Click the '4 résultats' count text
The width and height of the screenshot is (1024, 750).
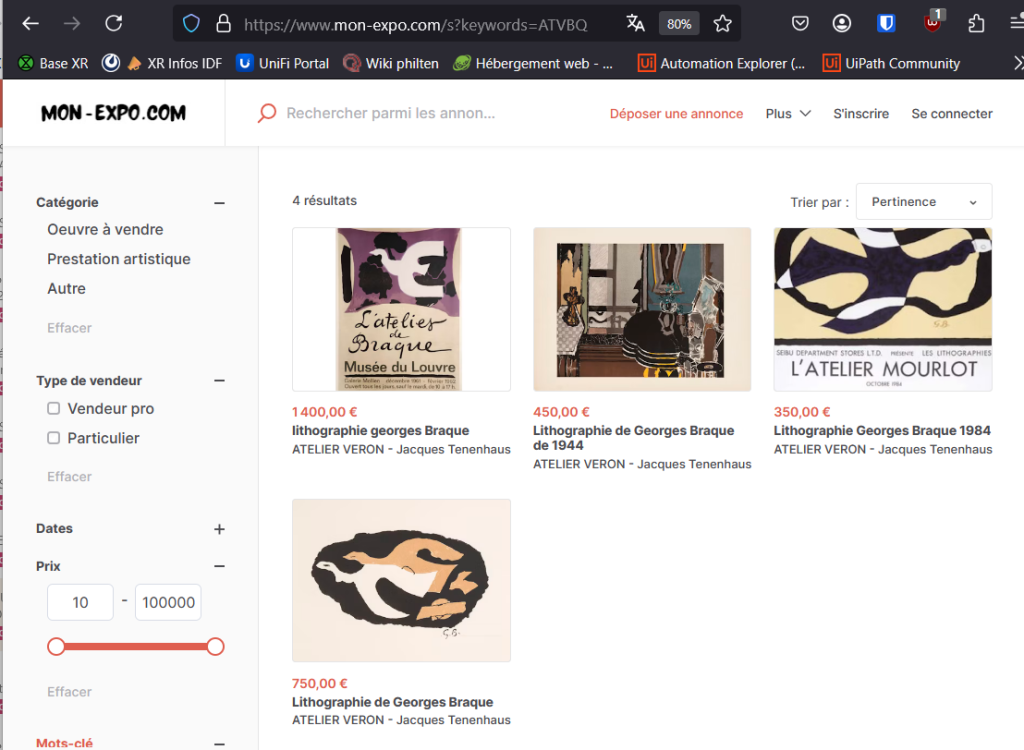325,201
